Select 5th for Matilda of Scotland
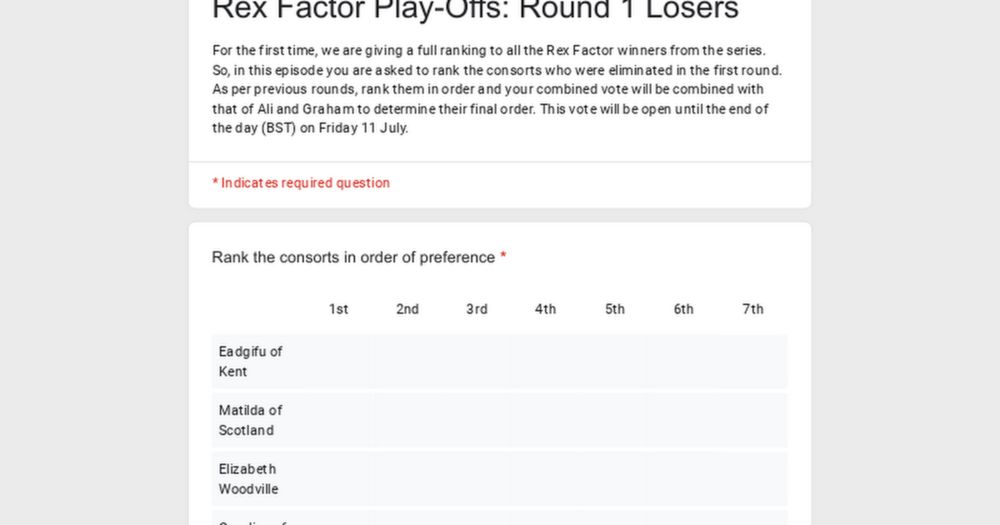This screenshot has width=1000, height=525. pos(615,420)
